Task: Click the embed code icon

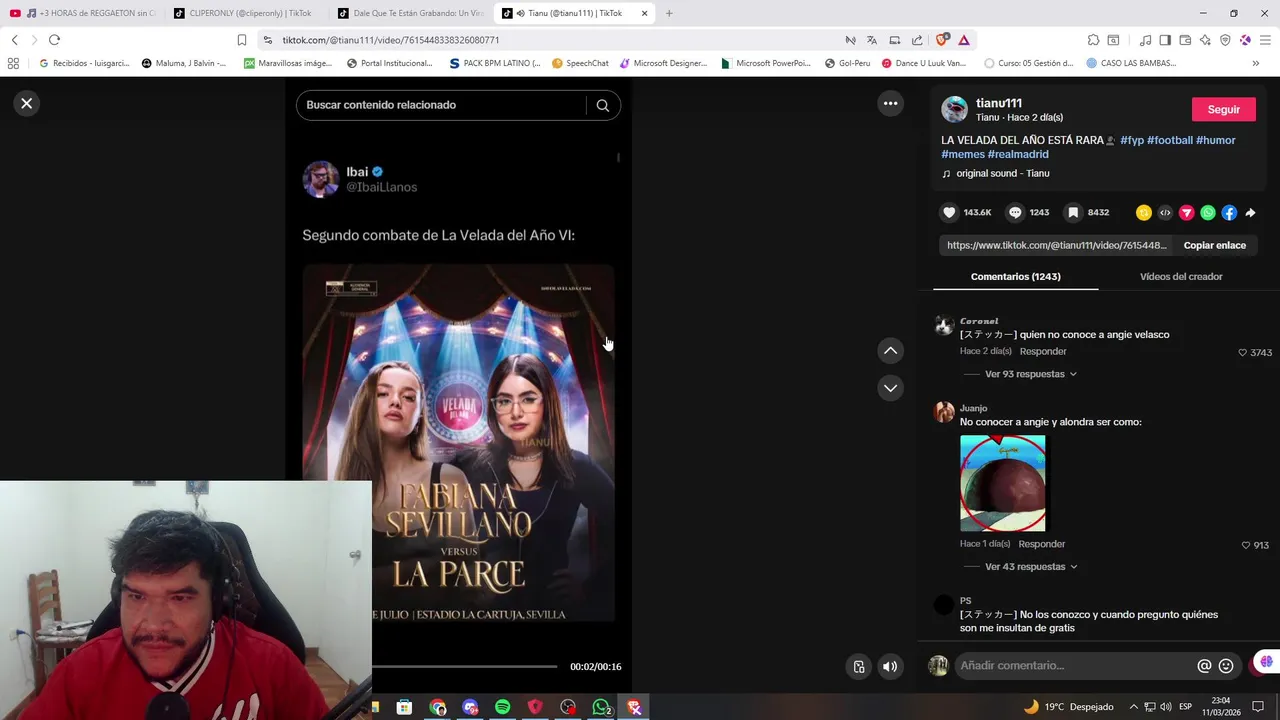Action: pos(1165,212)
